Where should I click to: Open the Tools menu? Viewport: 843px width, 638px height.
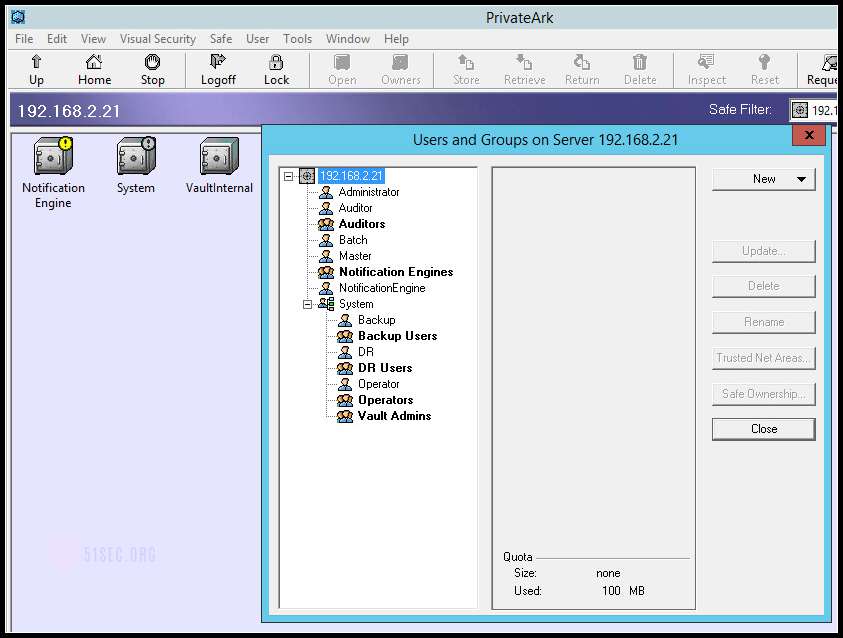click(x=297, y=39)
